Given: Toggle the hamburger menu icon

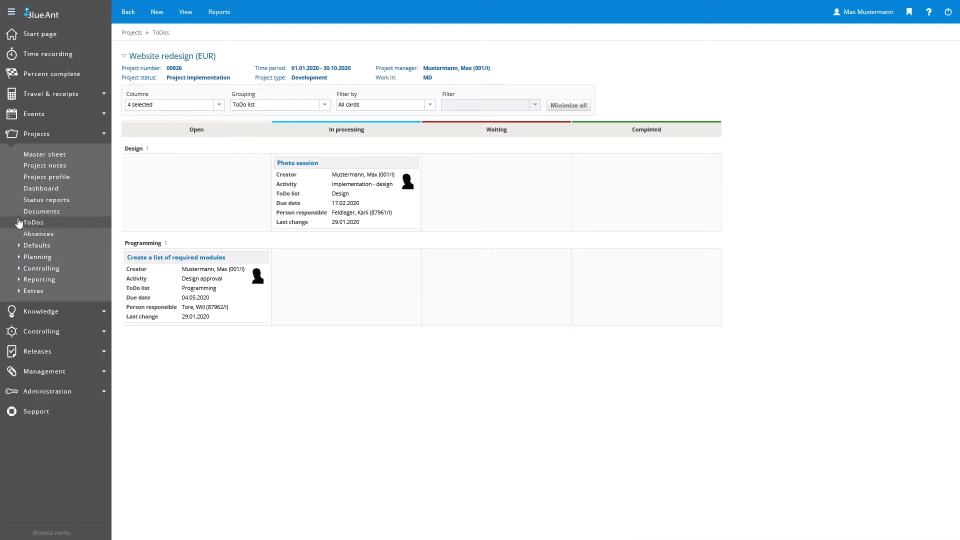Looking at the screenshot, I should coord(11,12).
